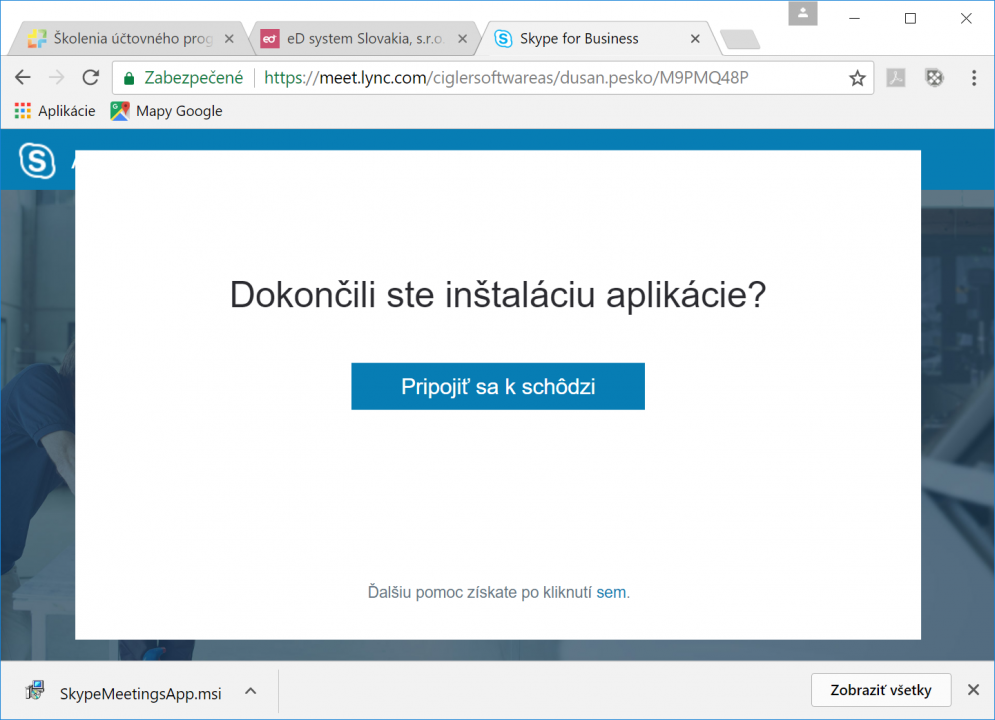Open Mapy Google bookmark
This screenshot has width=995, height=720.
(167, 111)
